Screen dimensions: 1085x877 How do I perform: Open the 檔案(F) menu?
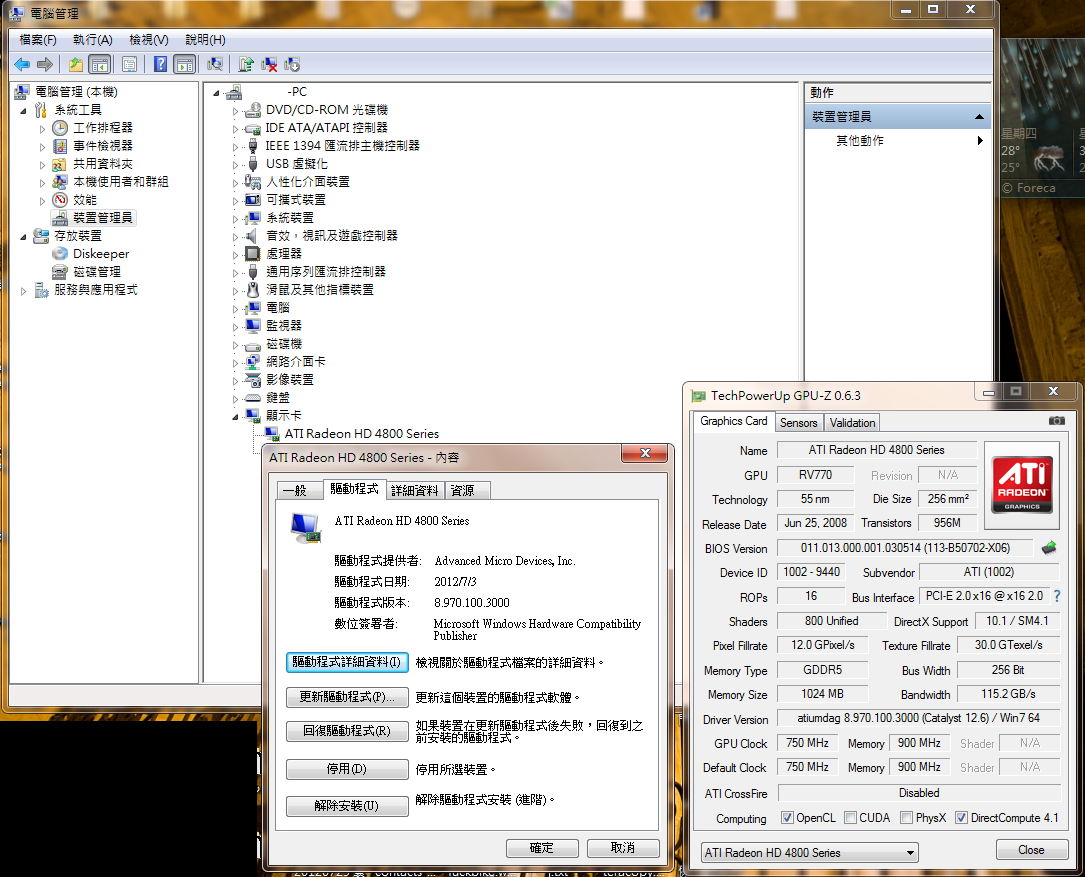coord(38,40)
